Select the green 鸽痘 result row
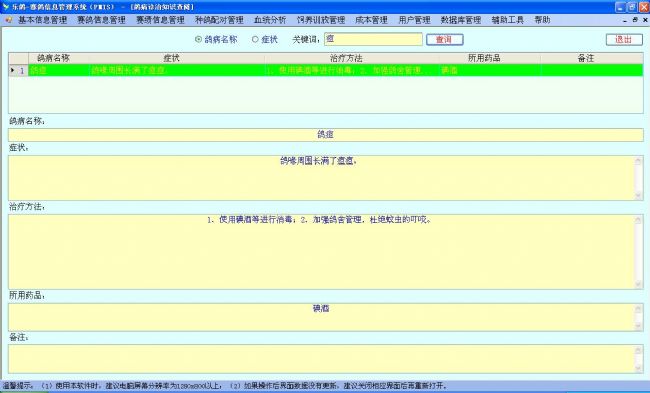The width and height of the screenshot is (650, 393). point(326,70)
